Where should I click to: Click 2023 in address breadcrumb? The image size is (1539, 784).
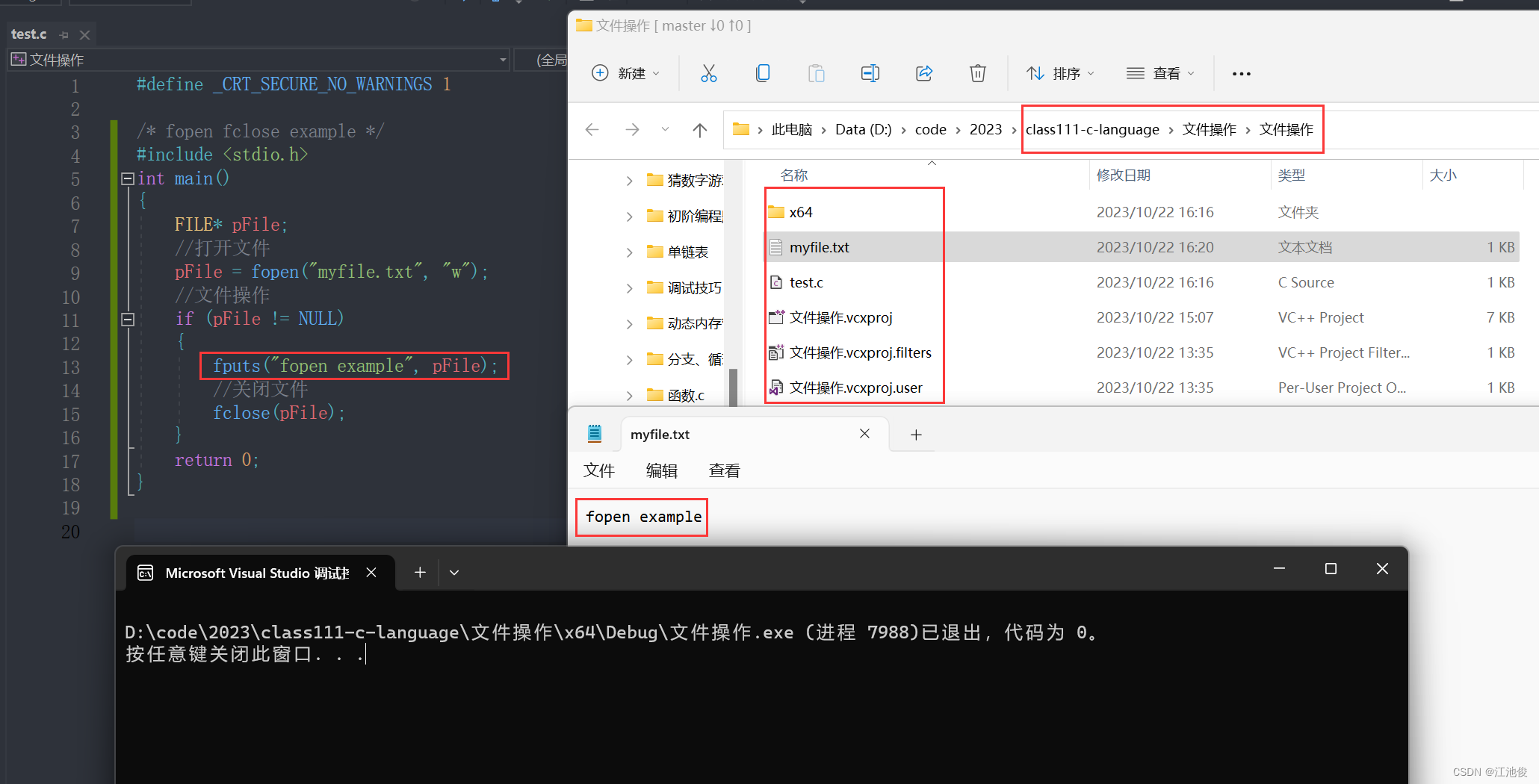(985, 130)
